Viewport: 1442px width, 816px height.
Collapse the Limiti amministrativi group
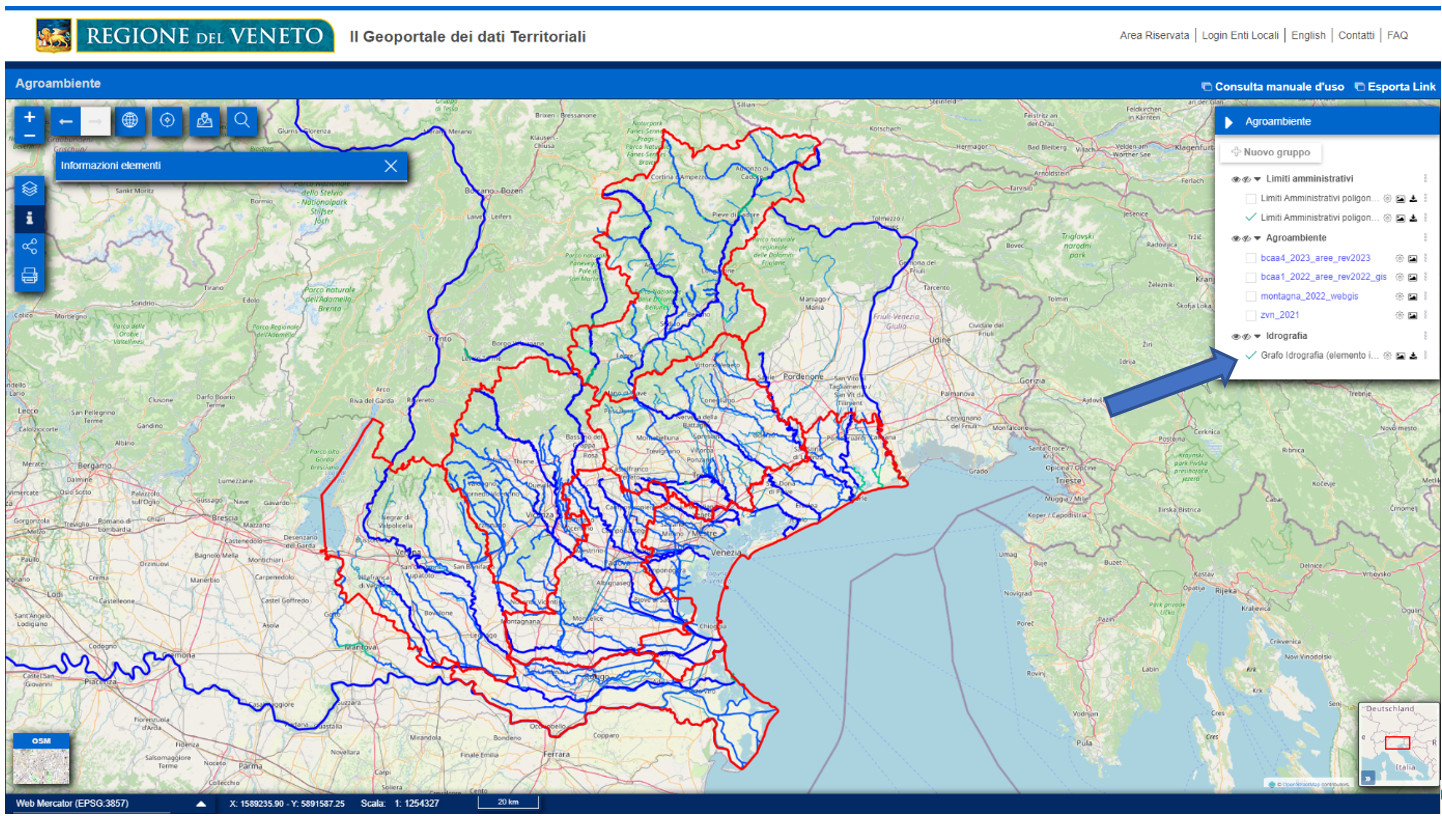tap(1257, 179)
